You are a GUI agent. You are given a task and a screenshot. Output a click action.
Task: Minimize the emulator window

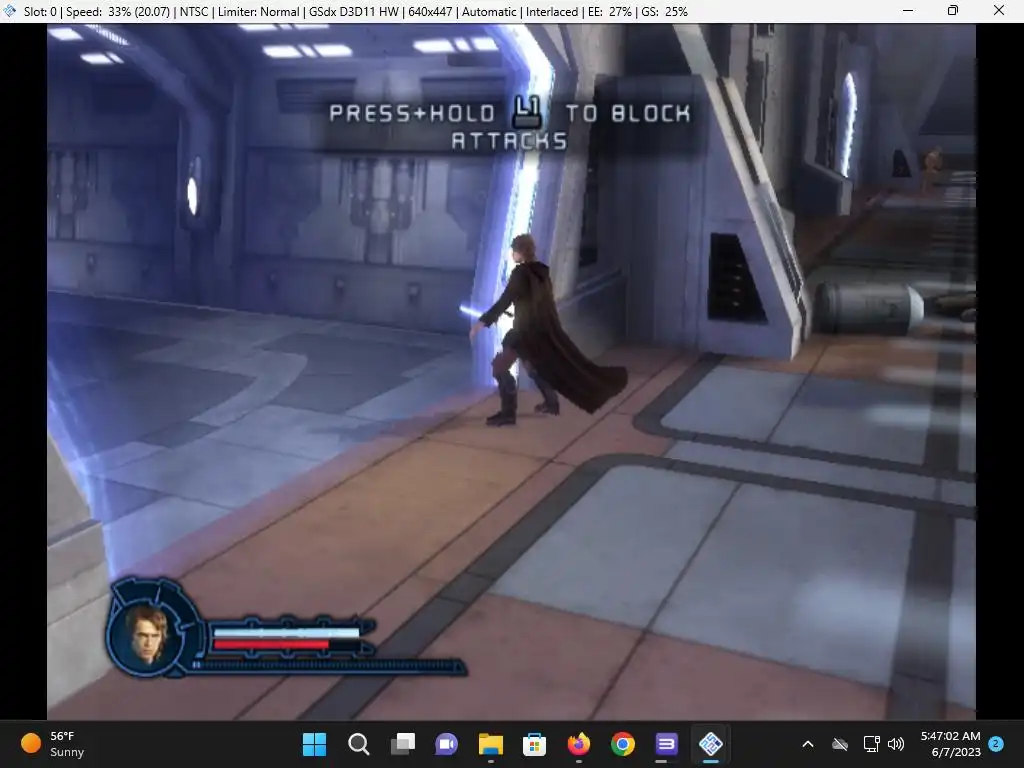tap(908, 10)
